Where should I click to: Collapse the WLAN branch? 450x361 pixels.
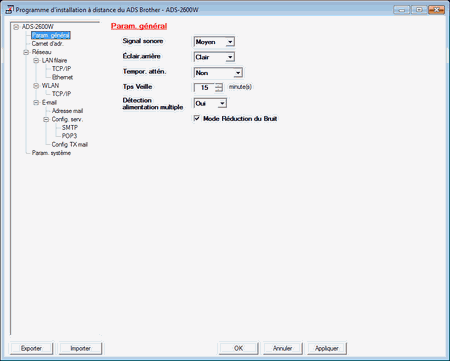(x=36, y=86)
